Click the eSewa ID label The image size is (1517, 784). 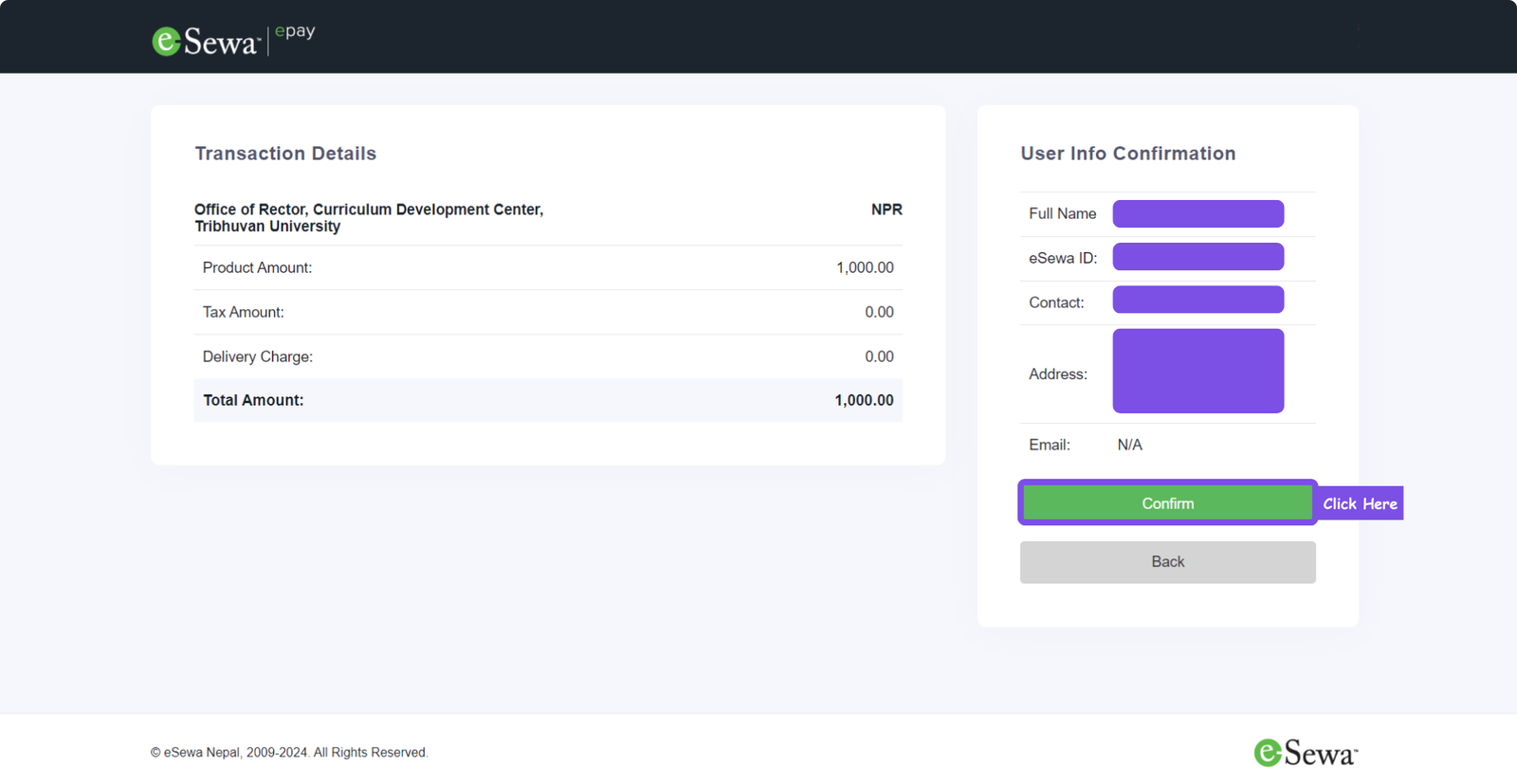[1063, 258]
